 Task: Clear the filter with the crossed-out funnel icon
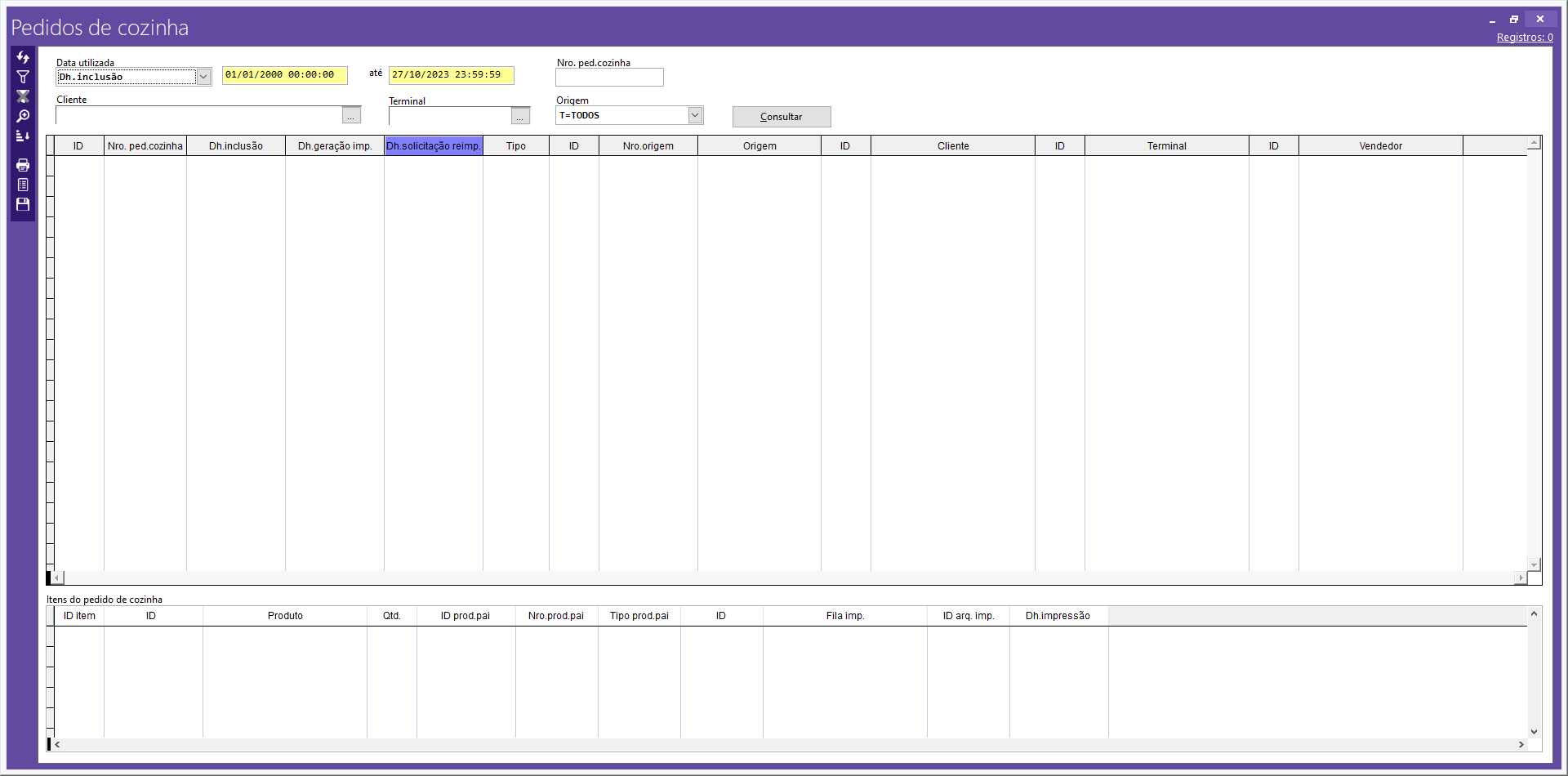[x=23, y=96]
